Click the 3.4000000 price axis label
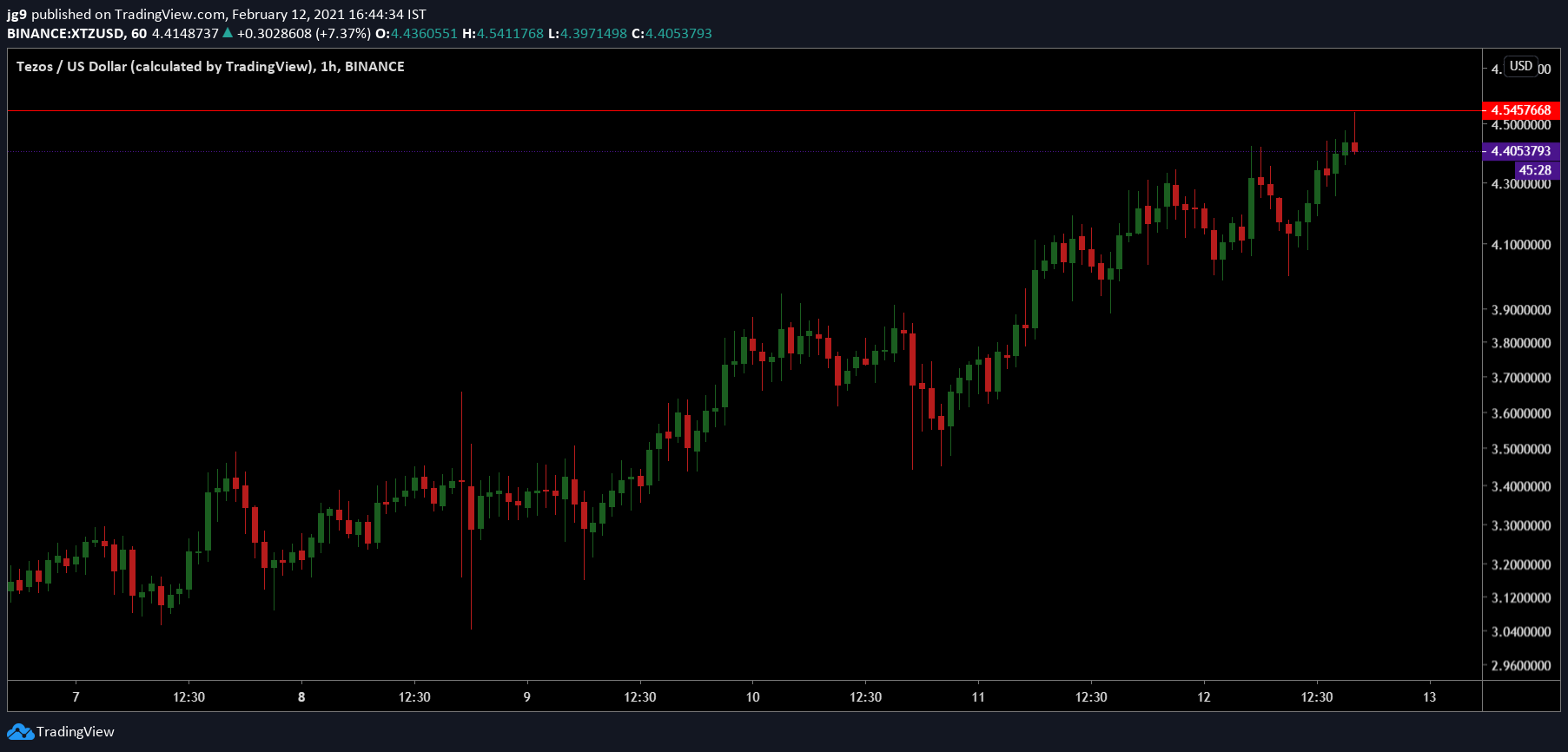 (1521, 486)
